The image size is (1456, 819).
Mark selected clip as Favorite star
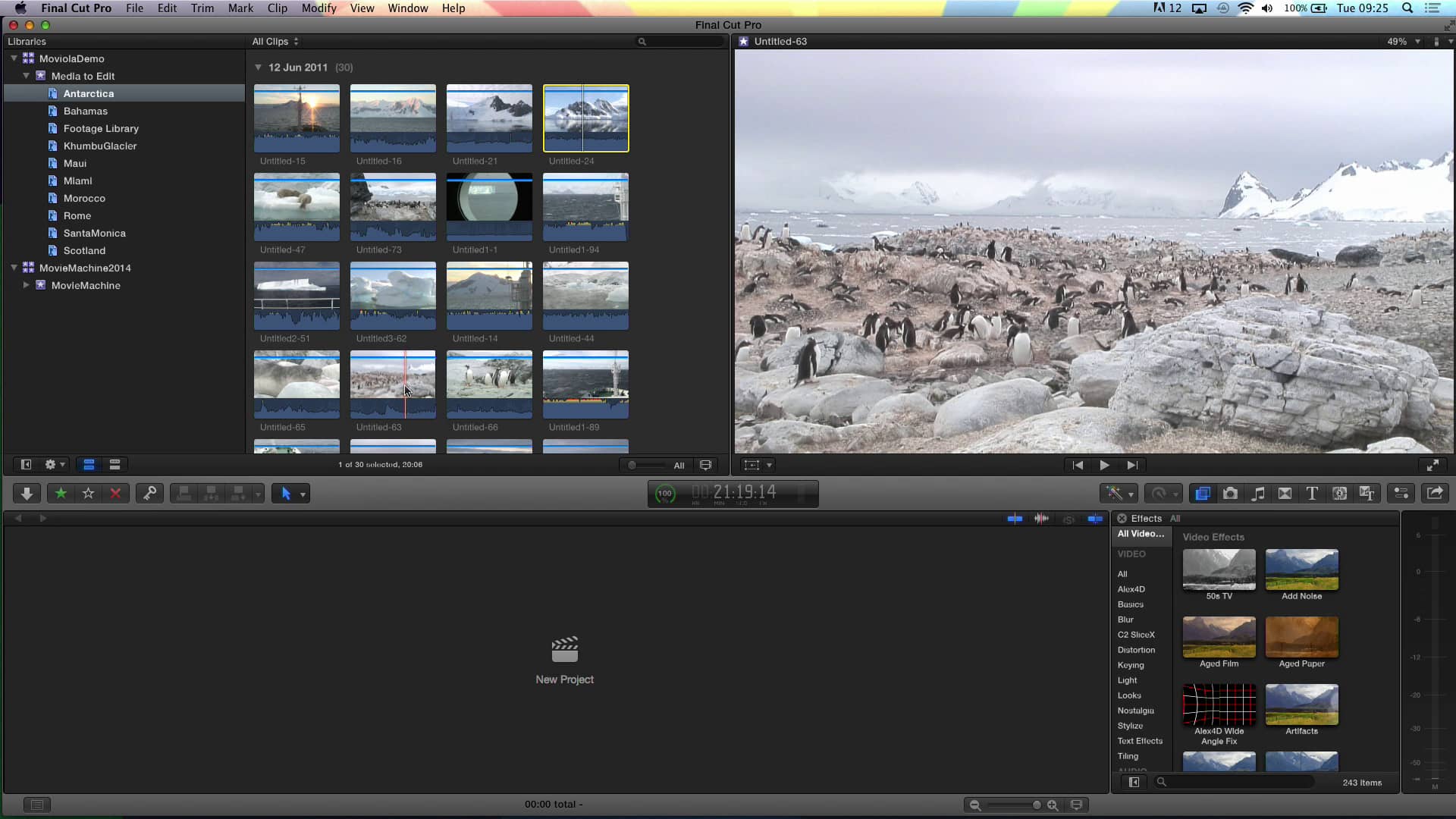click(61, 493)
